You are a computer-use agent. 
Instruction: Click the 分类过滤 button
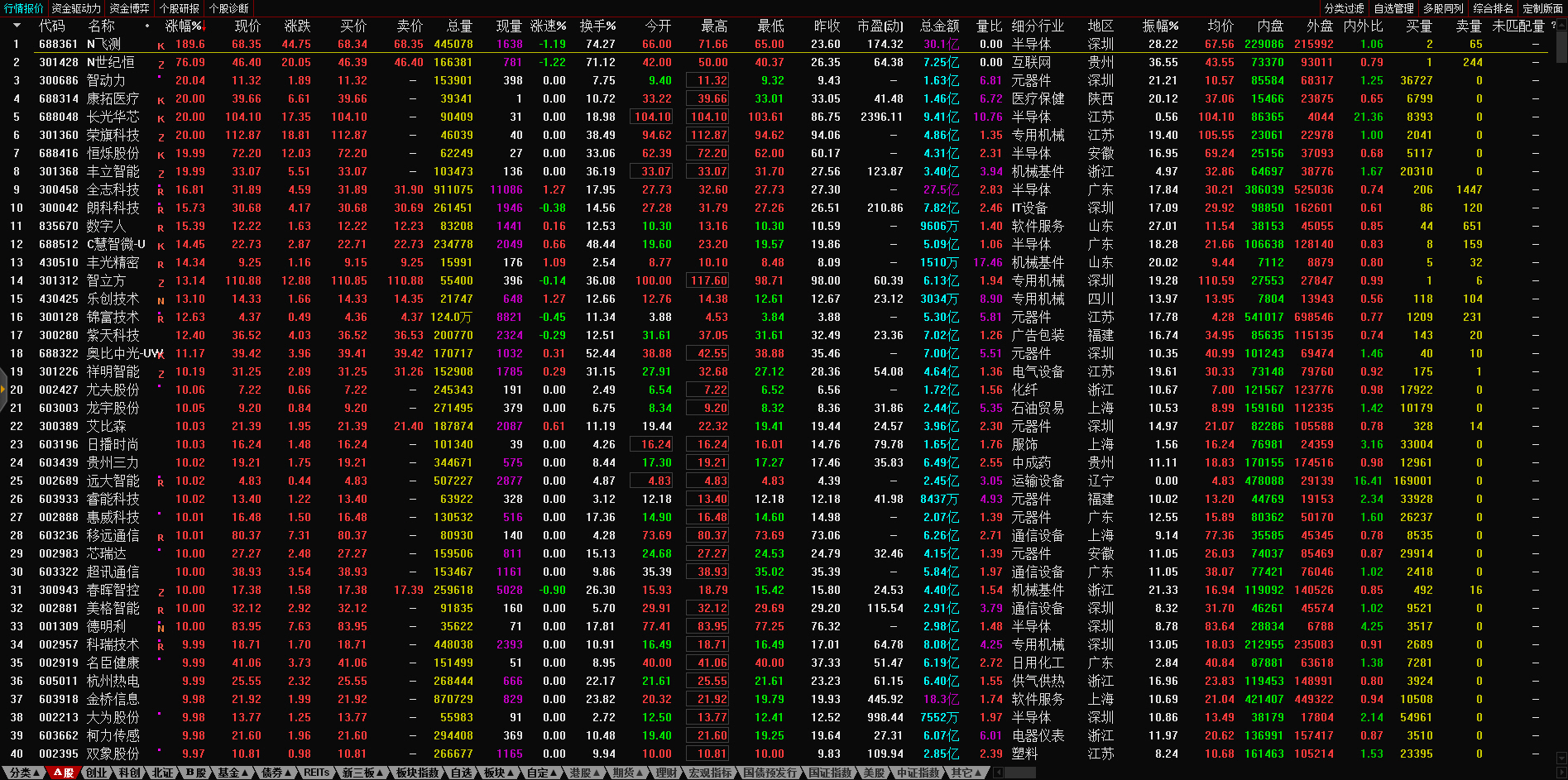tap(1344, 8)
